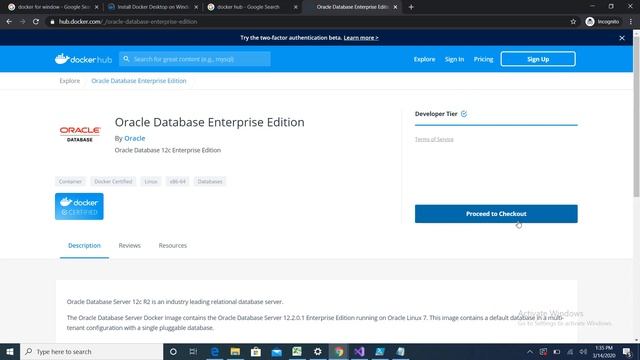Open the Oracle publisher link
Image resolution: width=640 pixels, height=360 pixels.
[135, 138]
